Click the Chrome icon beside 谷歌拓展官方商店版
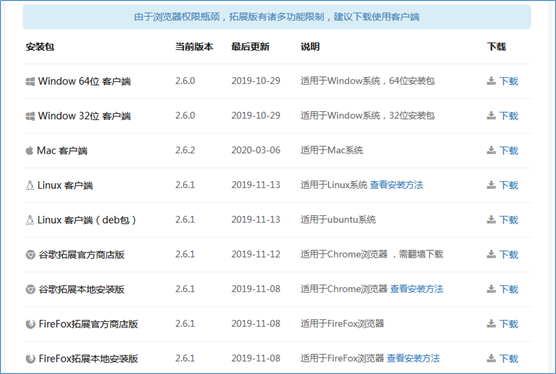The height and width of the screenshot is (374, 556). coord(30,255)
